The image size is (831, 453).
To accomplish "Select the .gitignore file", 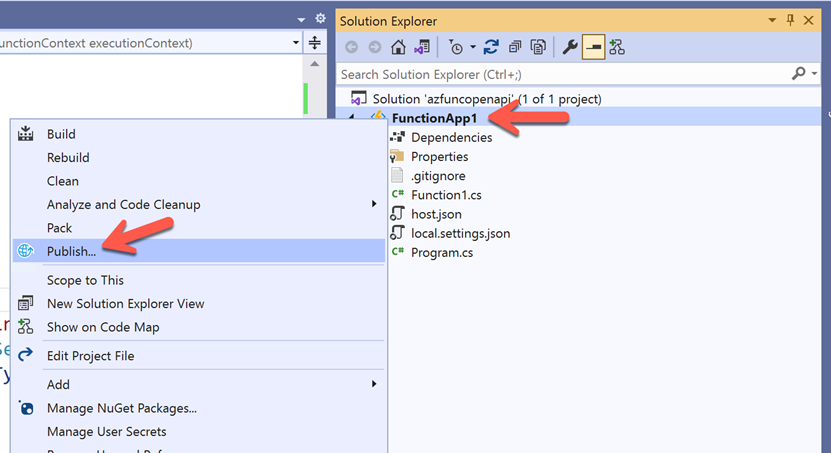I will coord(438,175).
